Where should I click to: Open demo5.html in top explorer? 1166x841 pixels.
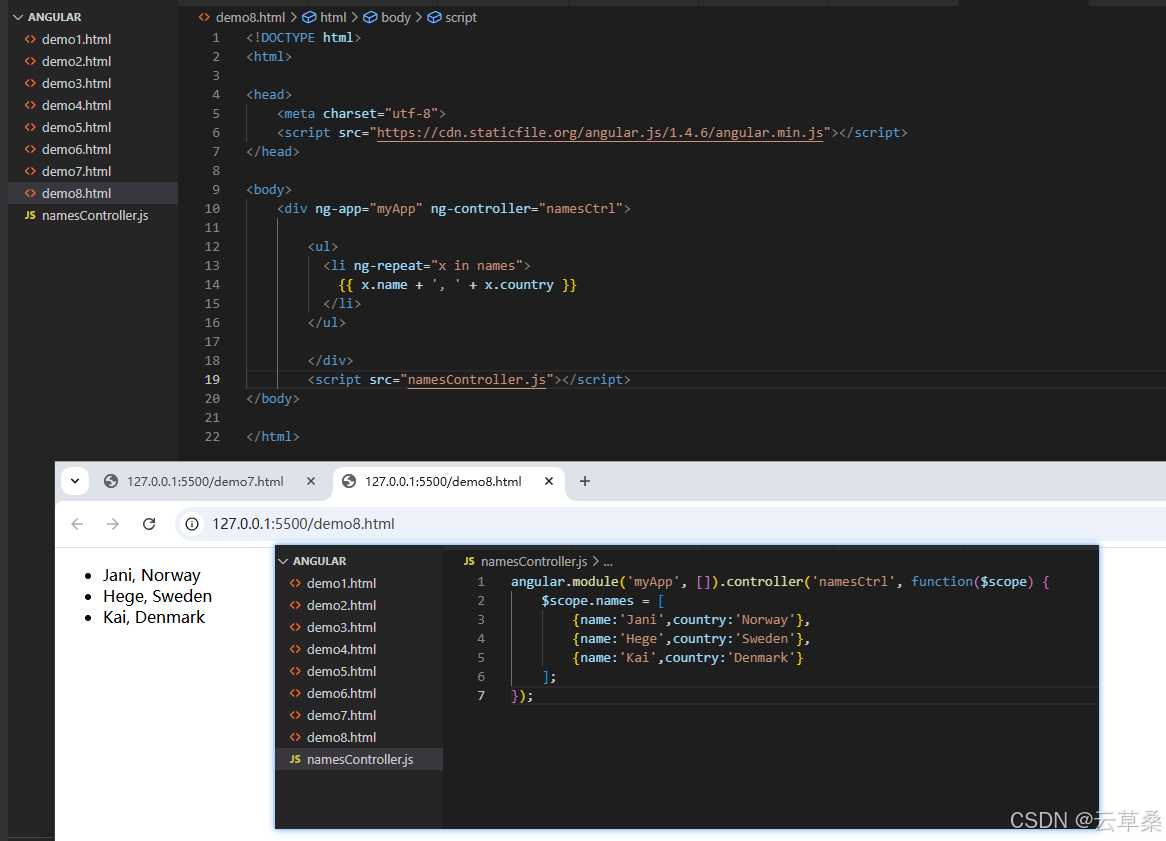(77, 127)
